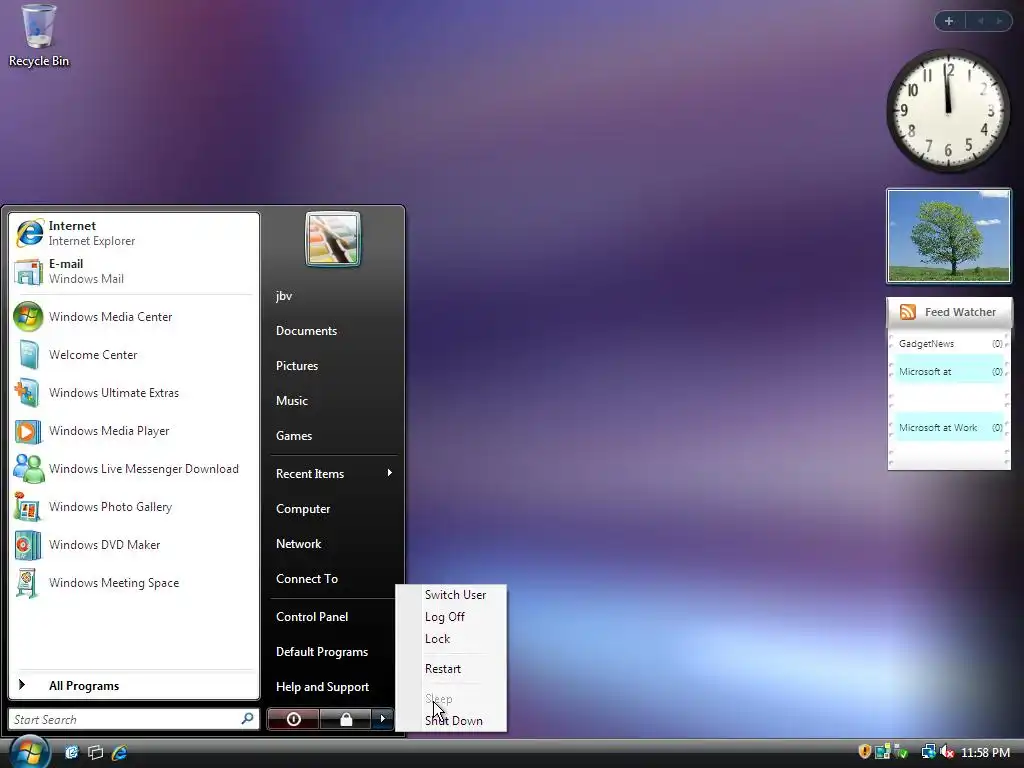Viewport: 1024px width, 768px height.
Task: Expand All Programs list
Action: click(134, 685)
